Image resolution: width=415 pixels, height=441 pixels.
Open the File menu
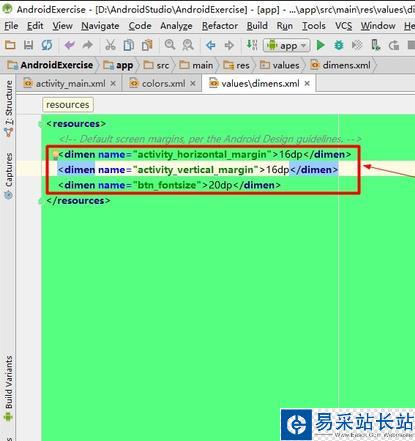[11, 26]
